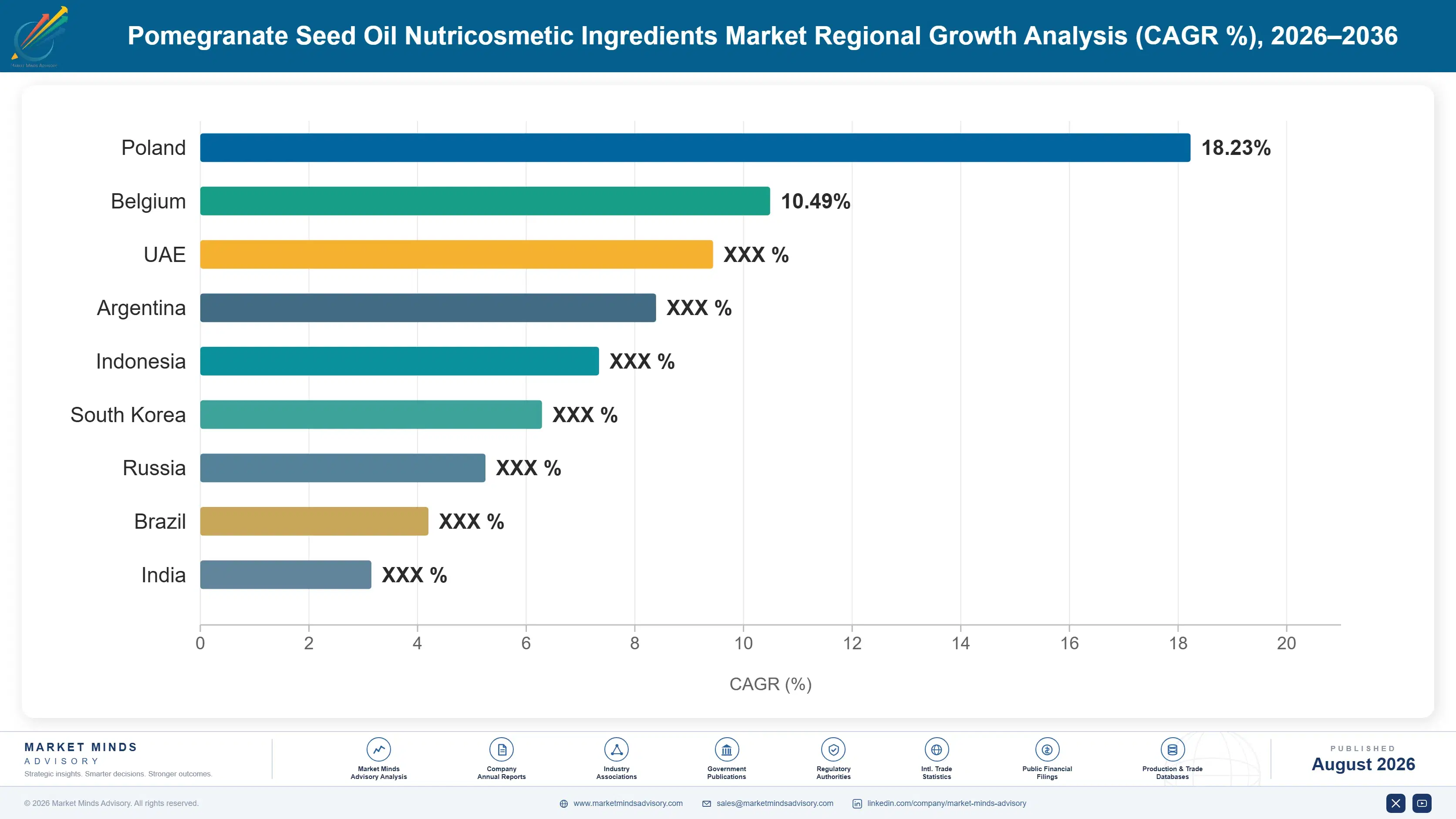
Task: Open linkedin.com/company/market-minds-advisory link
Action: [947, 803]
